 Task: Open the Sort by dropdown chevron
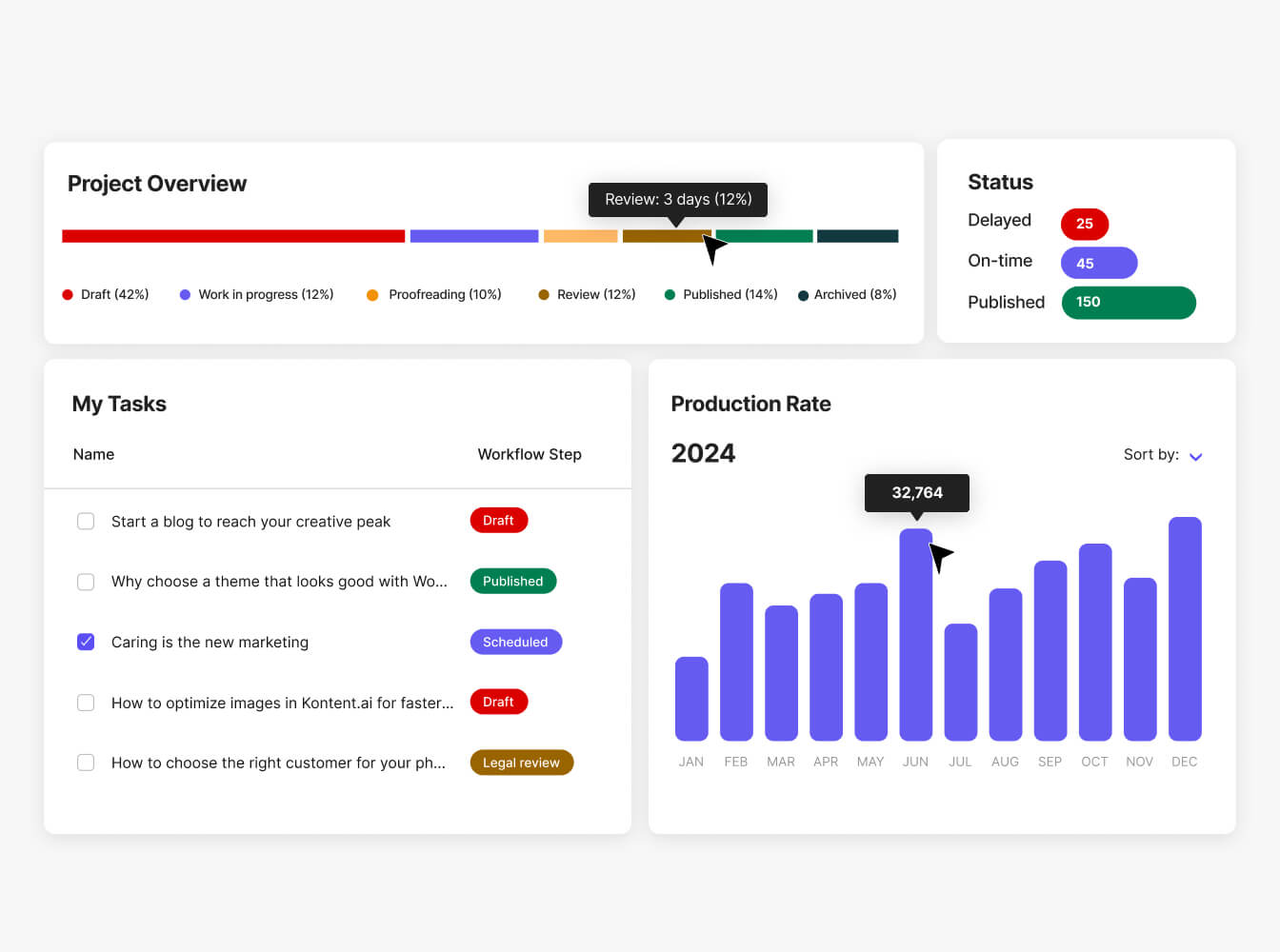(1195, 457)
